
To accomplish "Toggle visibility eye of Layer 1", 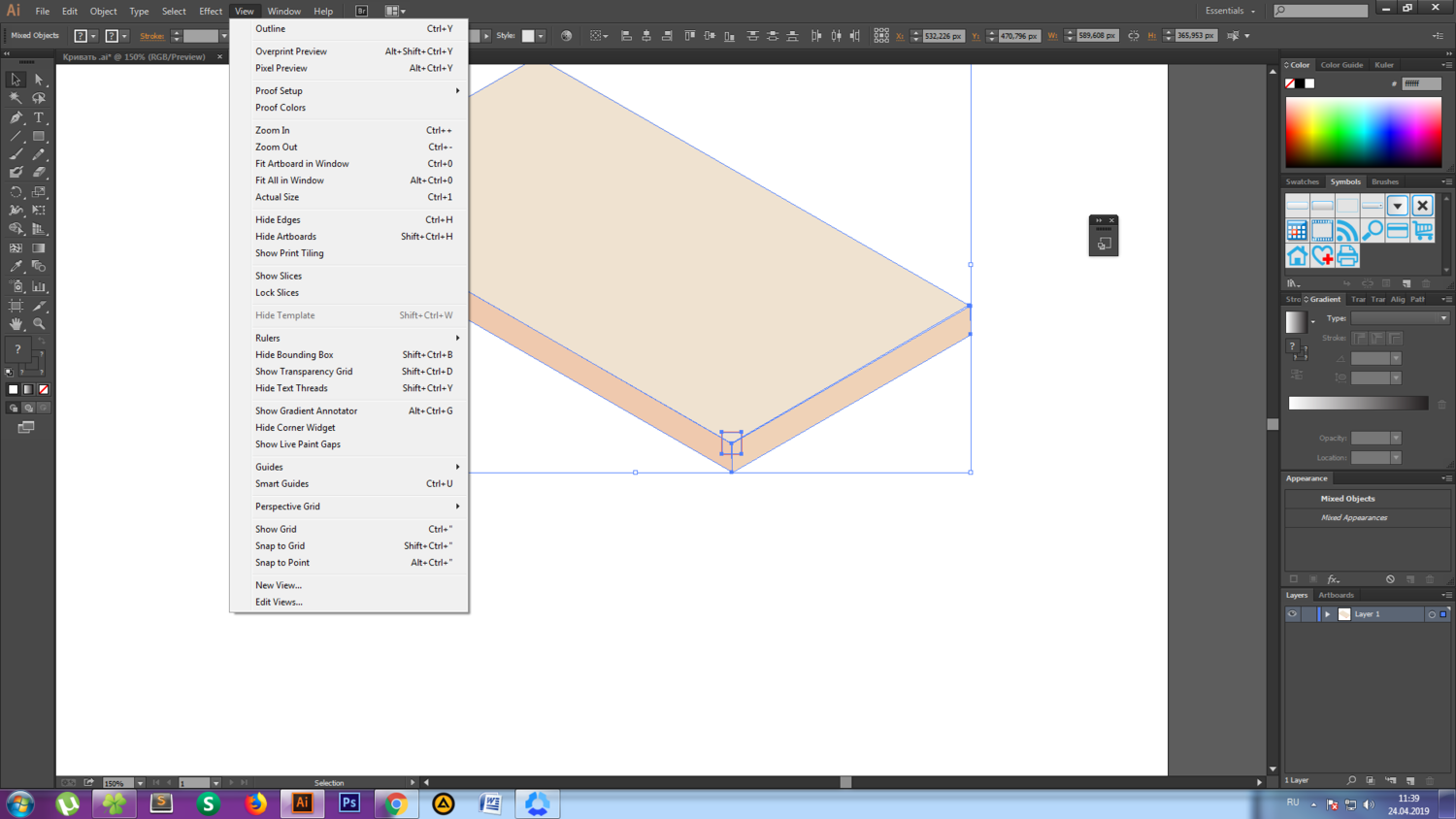I will [1292, 614].
